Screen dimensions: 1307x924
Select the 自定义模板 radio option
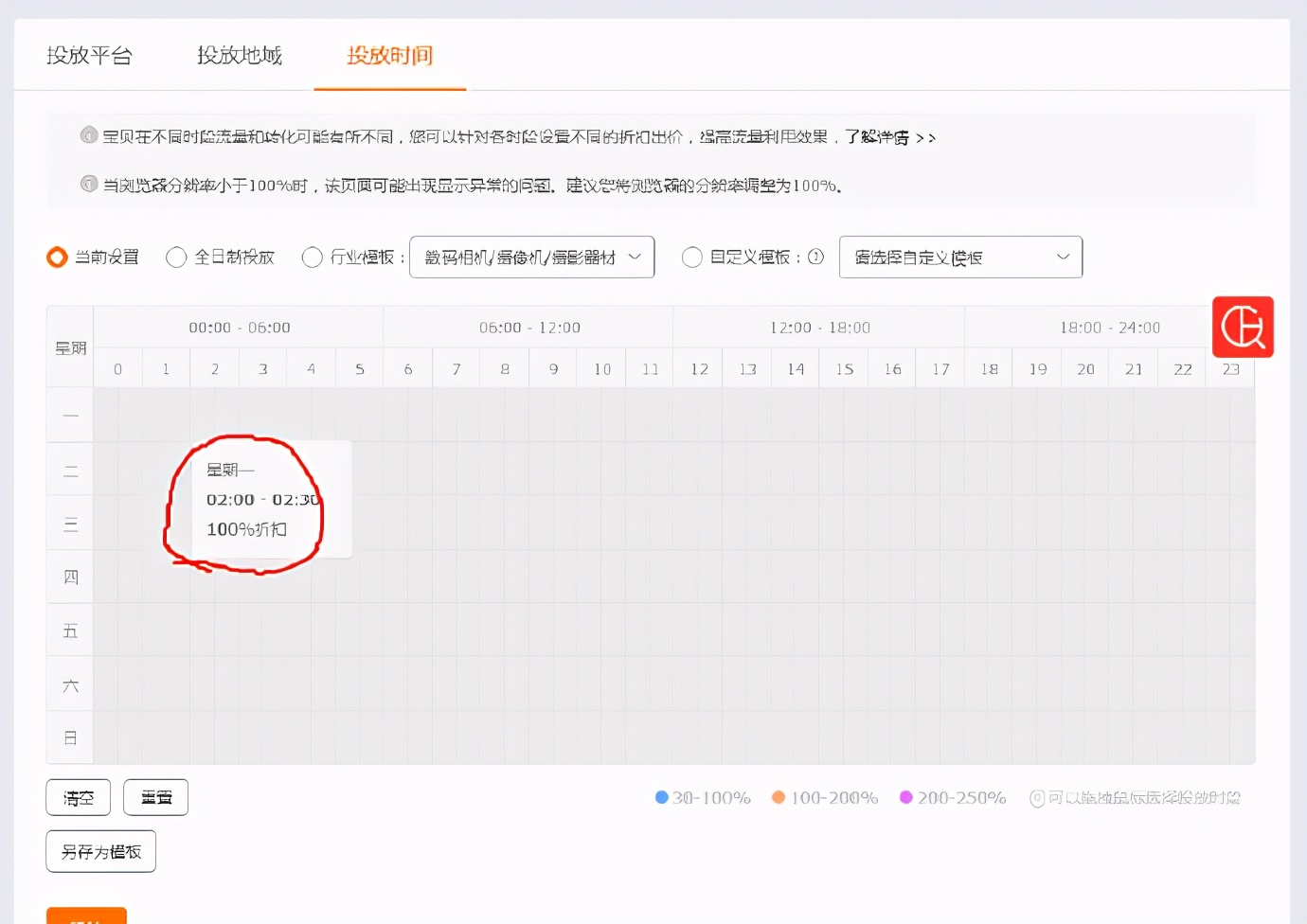point(692,257)
